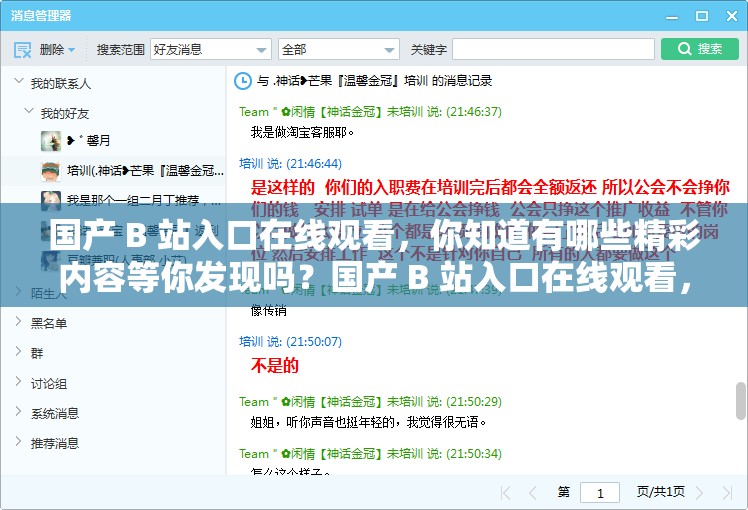748x510 pixels.
Task: Click the 培训 说: (21:46:44) header
Action: pyautogui.click(x=291, y=164)
